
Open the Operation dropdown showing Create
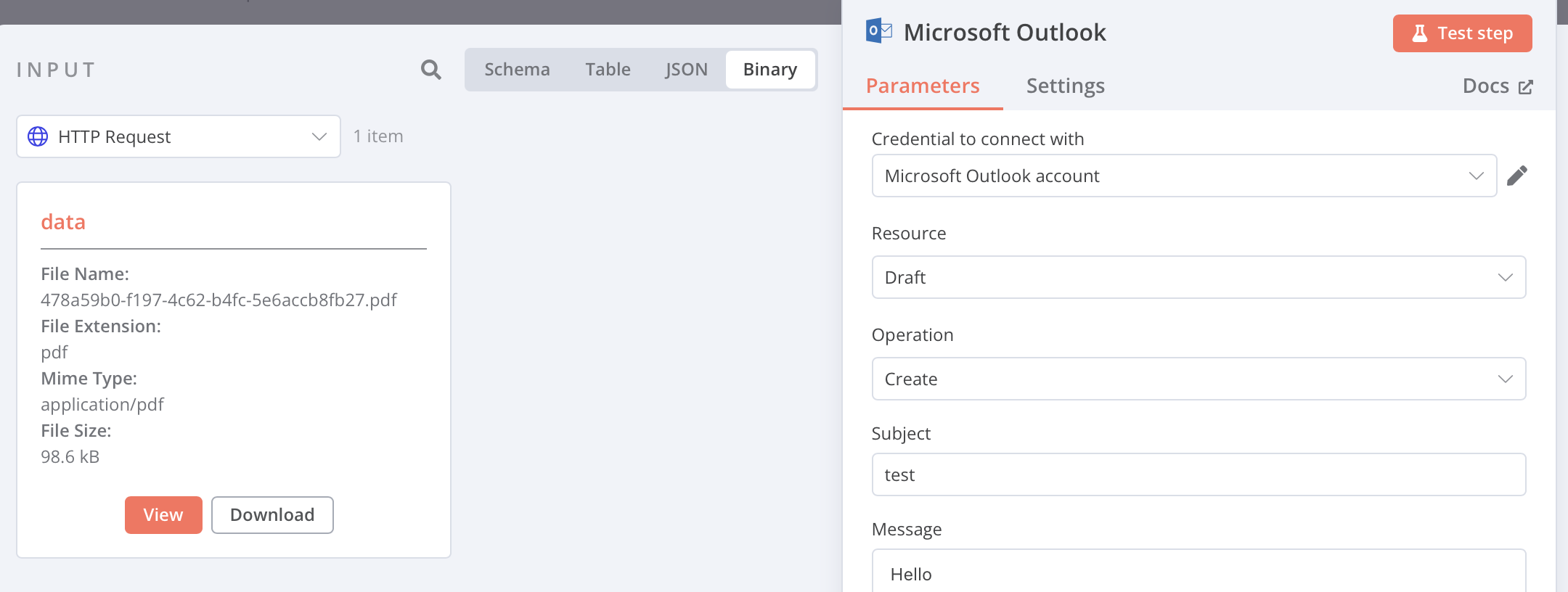[1199, 379]
